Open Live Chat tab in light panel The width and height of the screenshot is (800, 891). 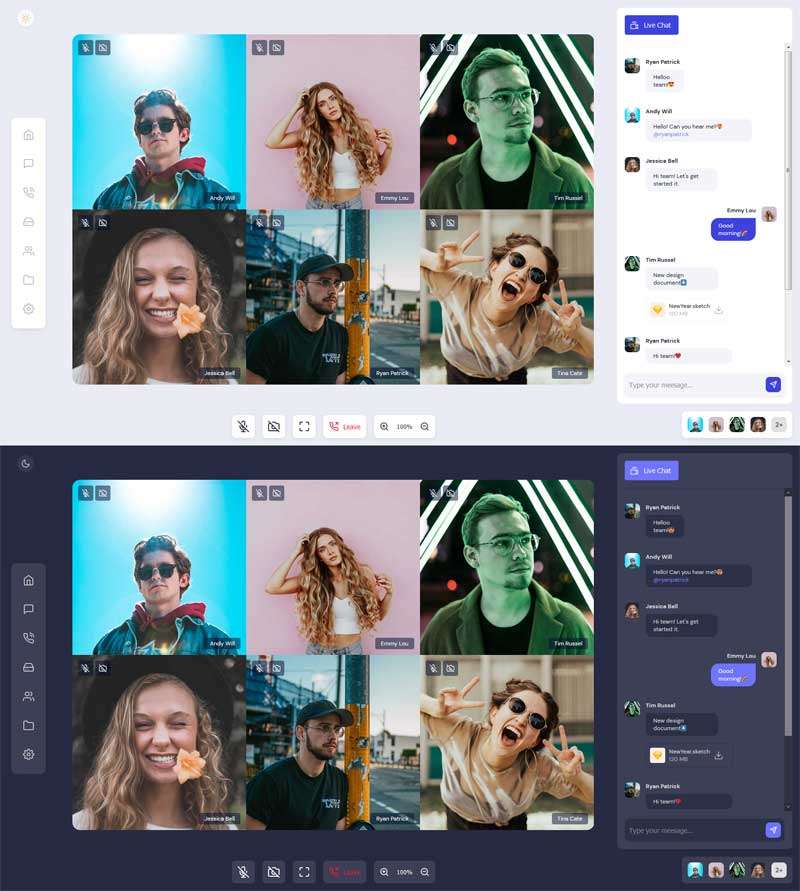click(651, 25)
